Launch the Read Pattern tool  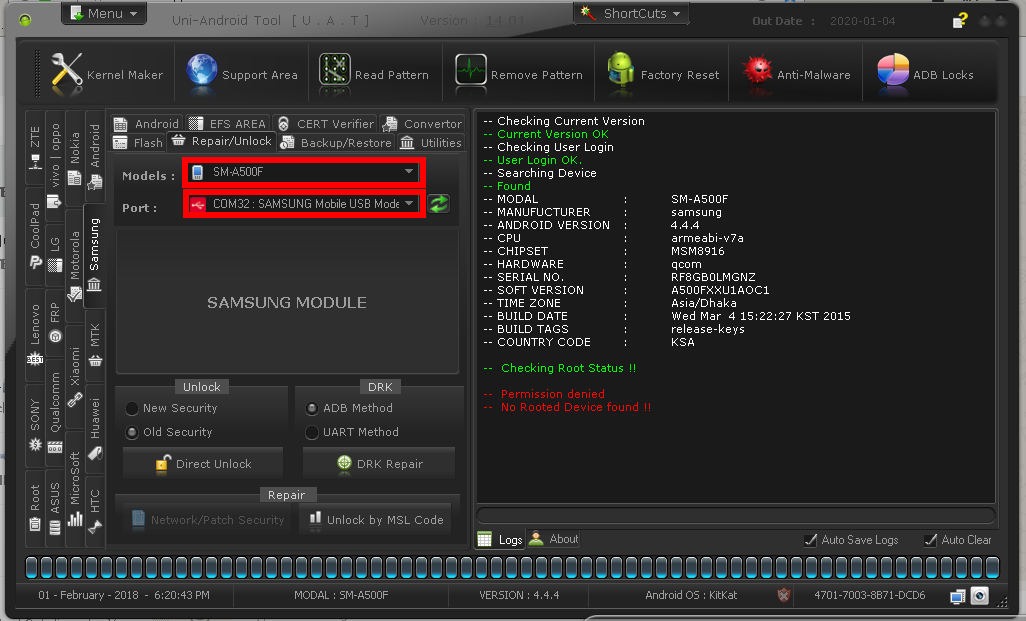[374, 75]
